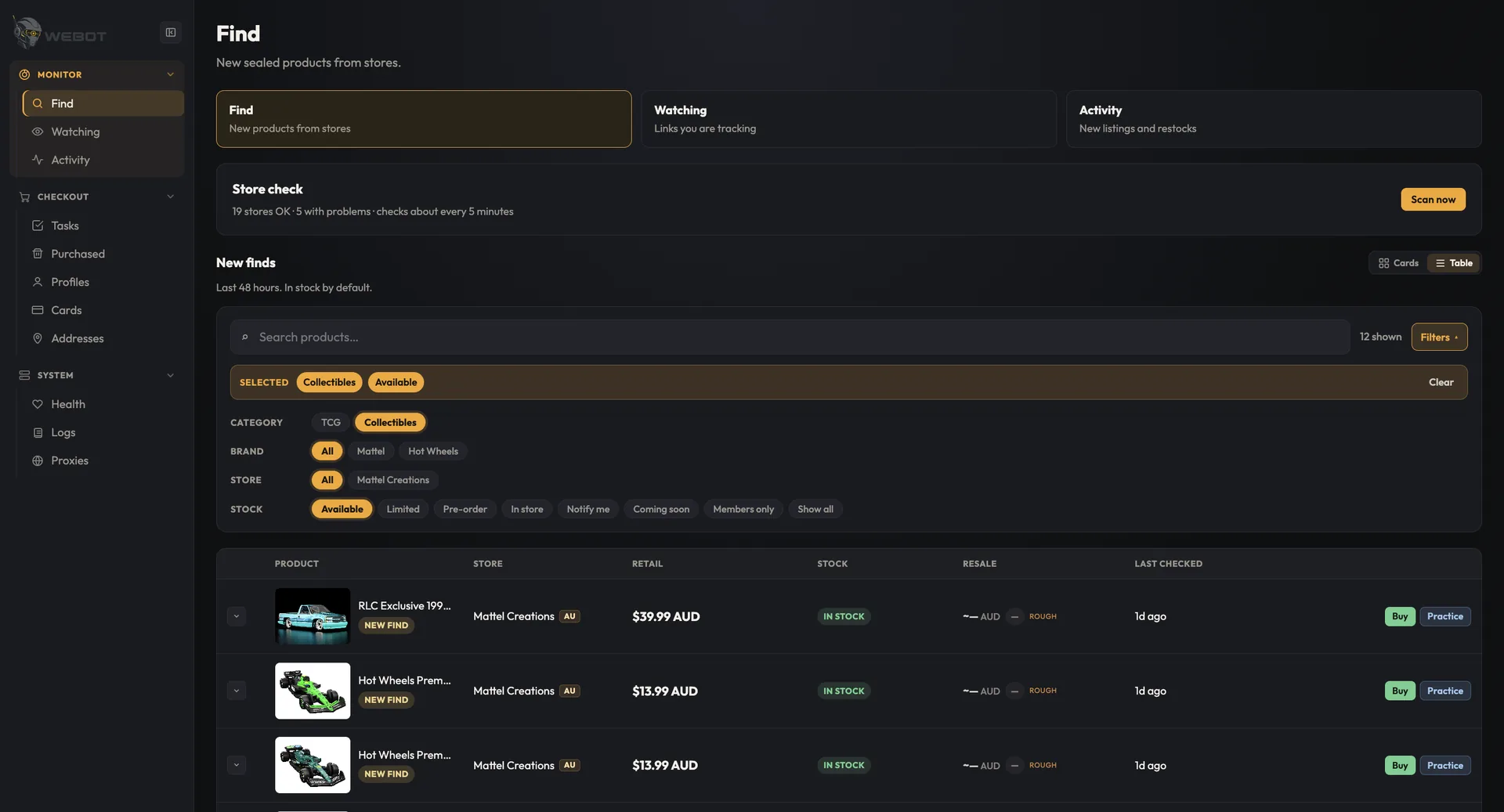Click the Checkout cart icon

pyautogui.click(x=24, y=197)
